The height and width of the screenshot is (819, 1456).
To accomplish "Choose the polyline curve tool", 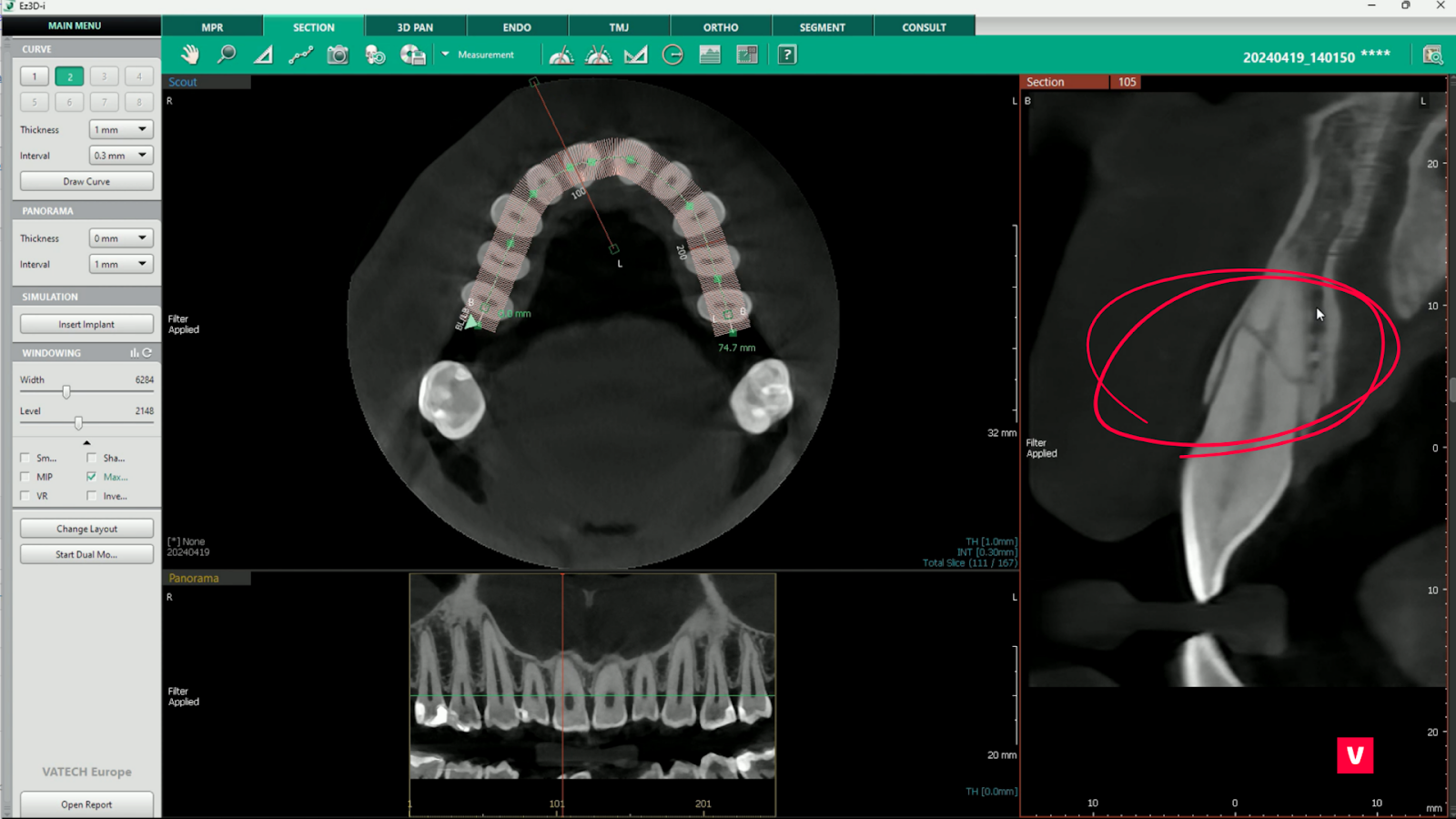I will [x=300, y=55].
